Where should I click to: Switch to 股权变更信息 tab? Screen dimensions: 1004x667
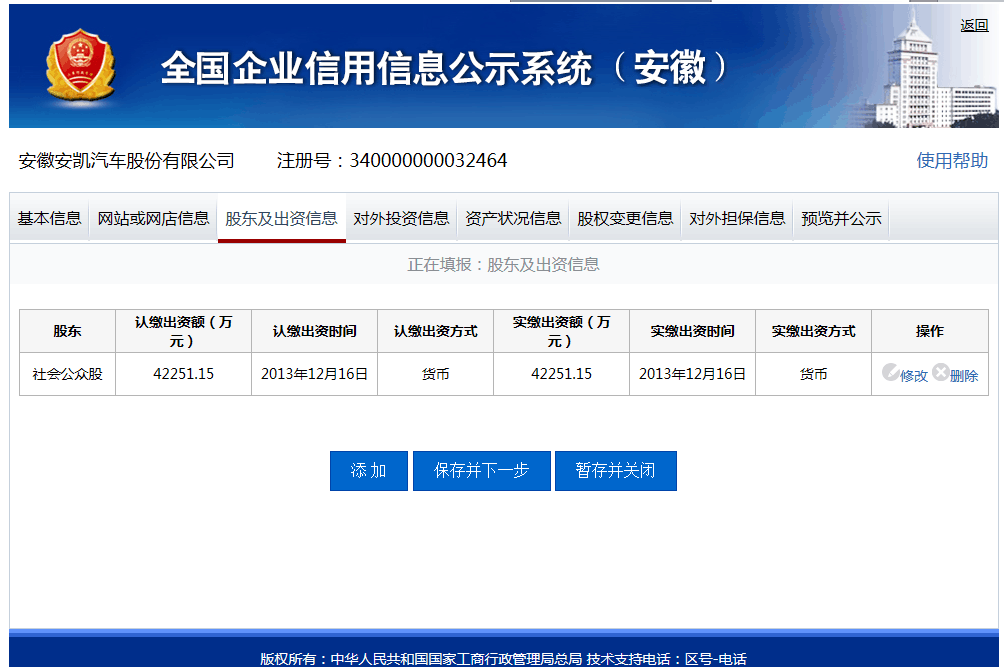point(625,218)
